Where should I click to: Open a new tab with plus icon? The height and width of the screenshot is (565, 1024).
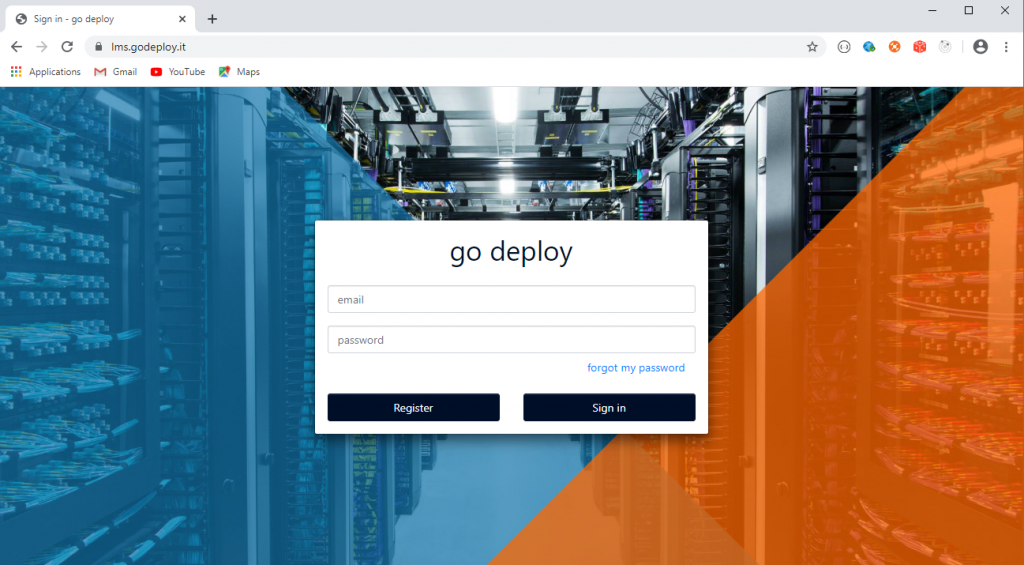[212, 19]
